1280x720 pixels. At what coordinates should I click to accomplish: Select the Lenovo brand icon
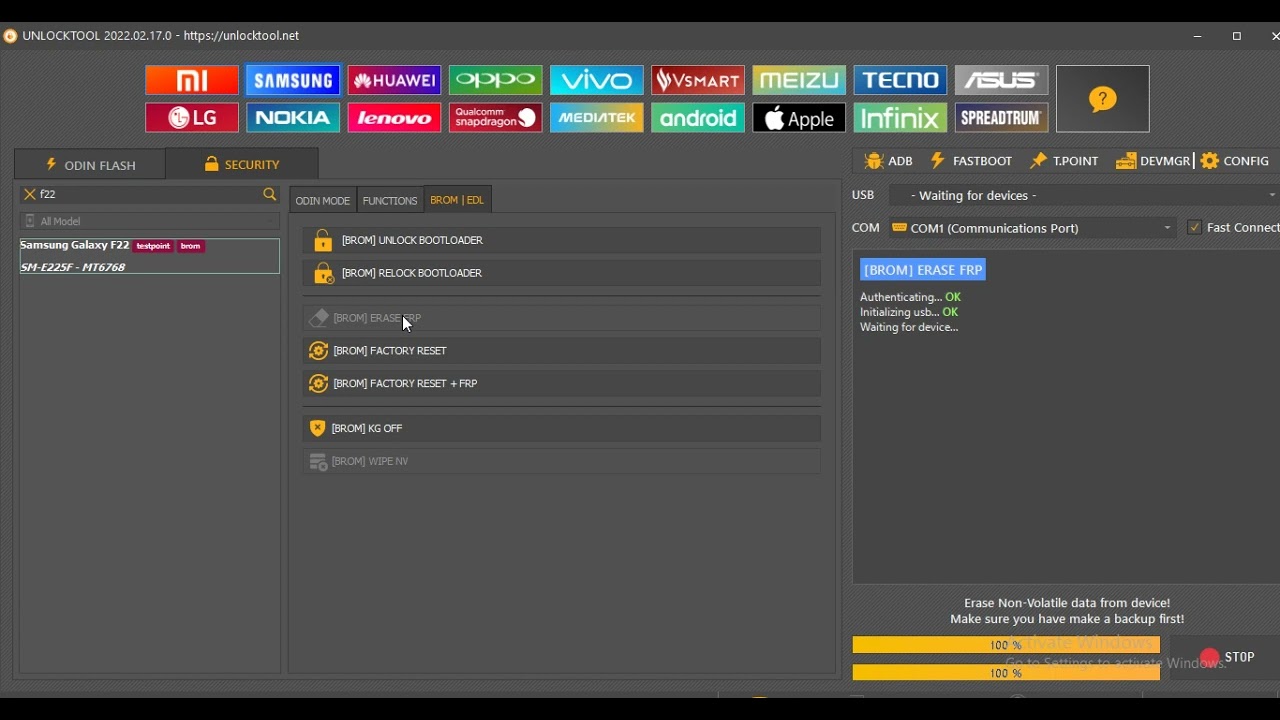tap(394, 118)
